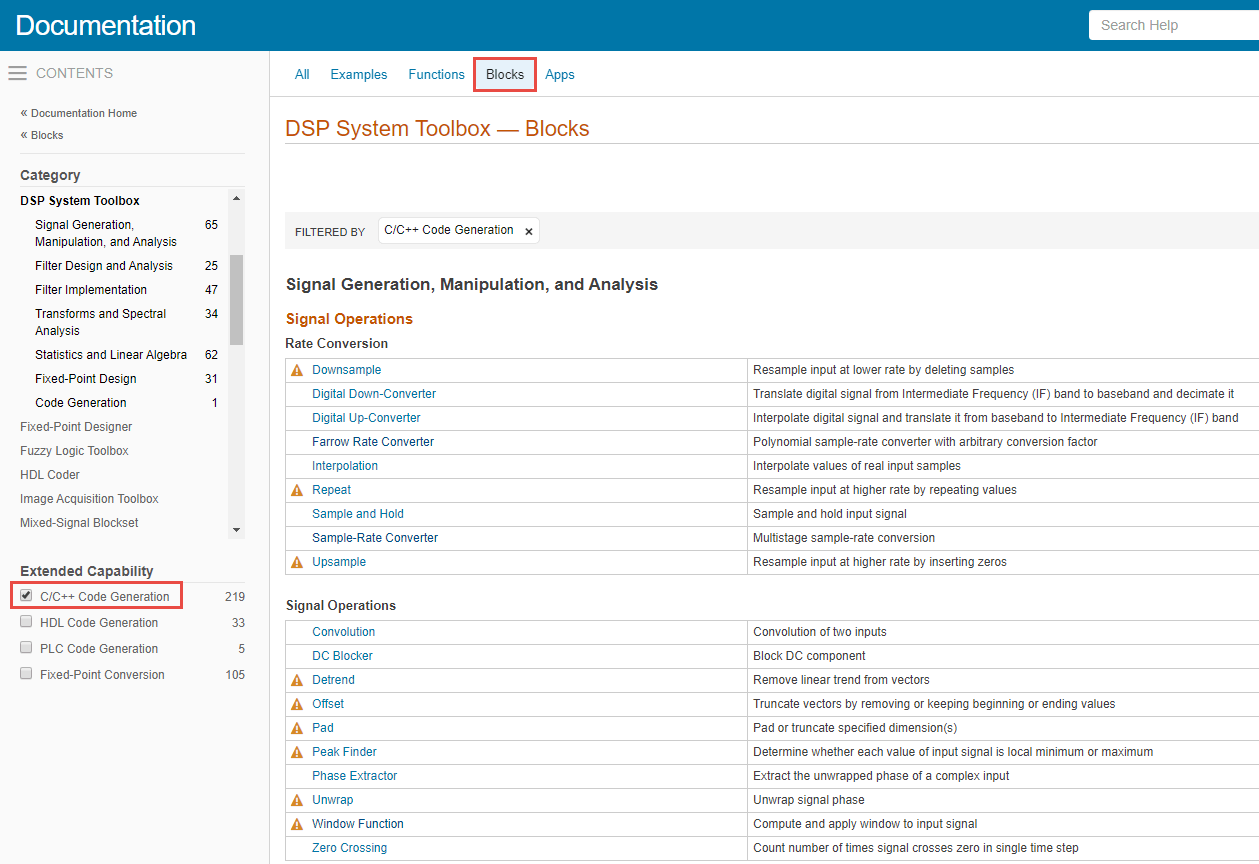This screenshot has height=864, width=1259.
Task: Switch to the Apps tab
Action: click(x=559, y=74)
